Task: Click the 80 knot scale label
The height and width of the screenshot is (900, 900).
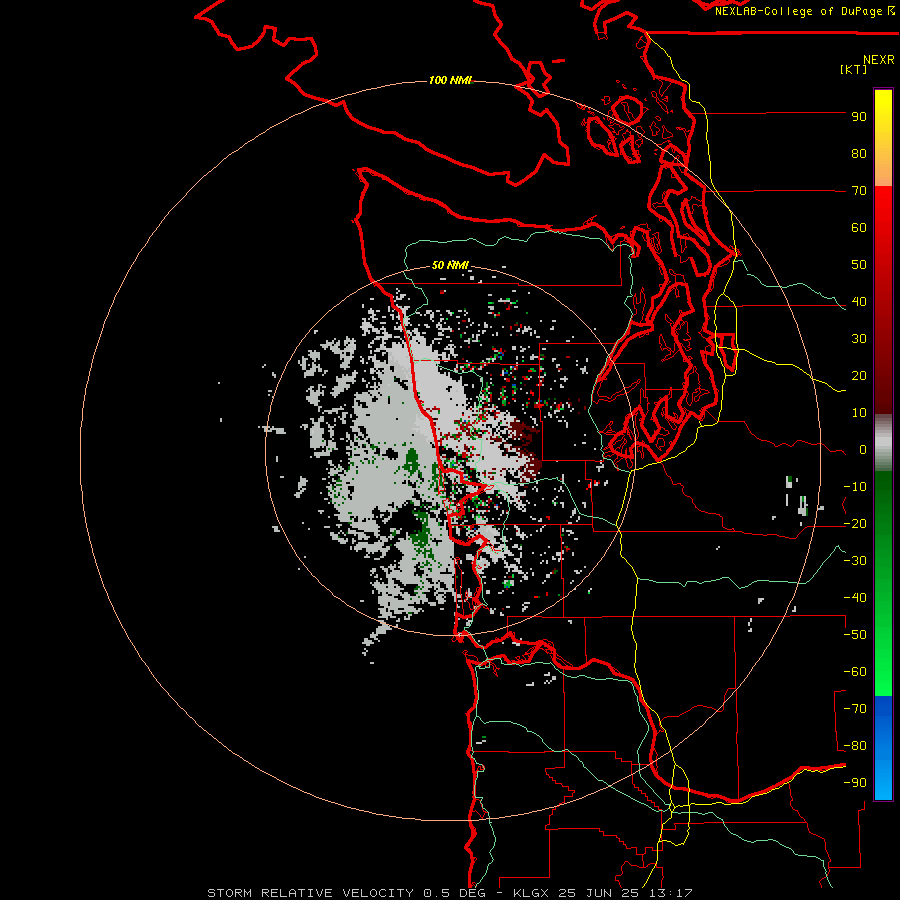Action: pyautogui.click(x=859, y=154)
